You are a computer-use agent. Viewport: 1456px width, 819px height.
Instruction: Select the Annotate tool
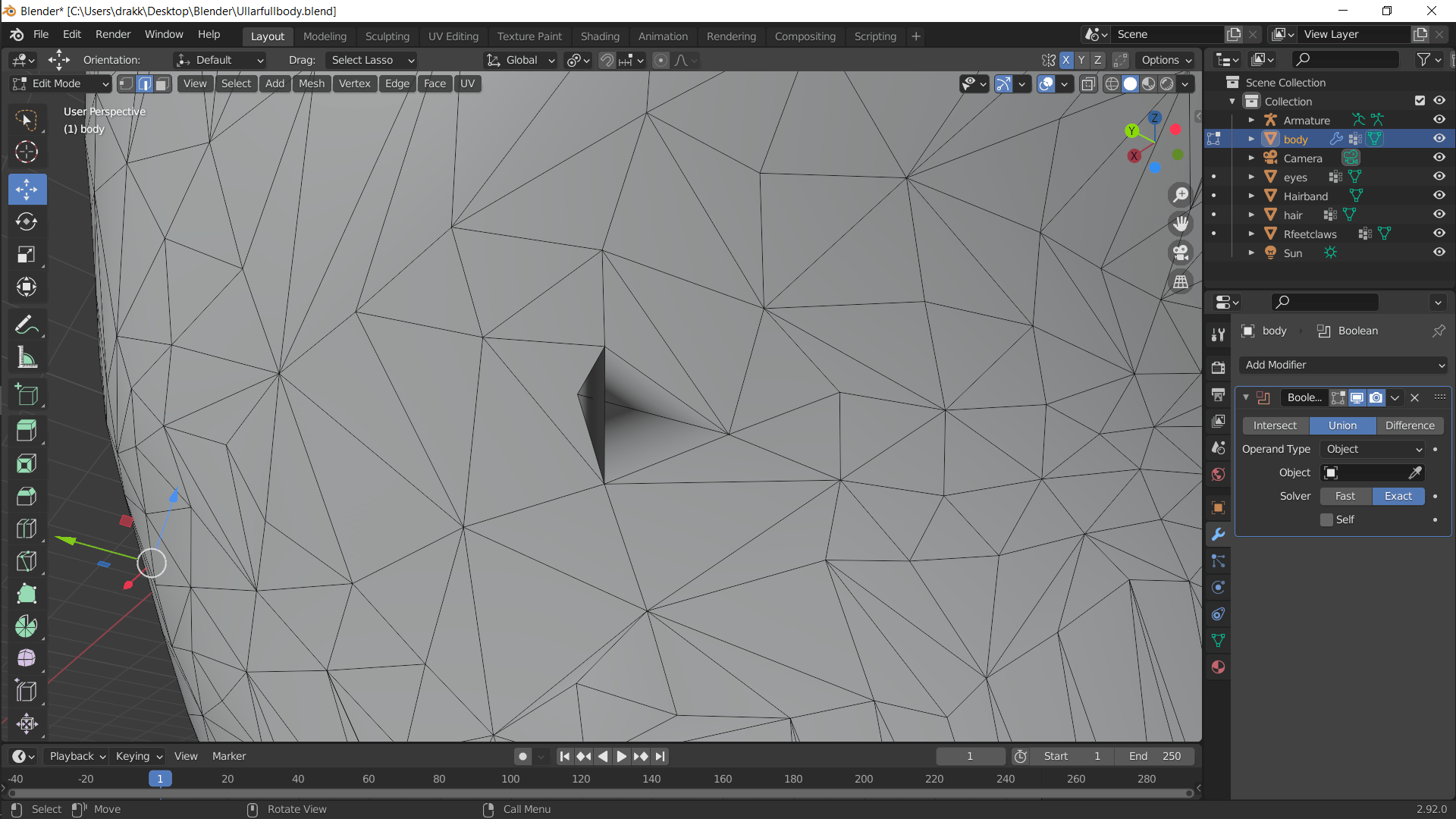pyautogui.click(x=27, y=325)
